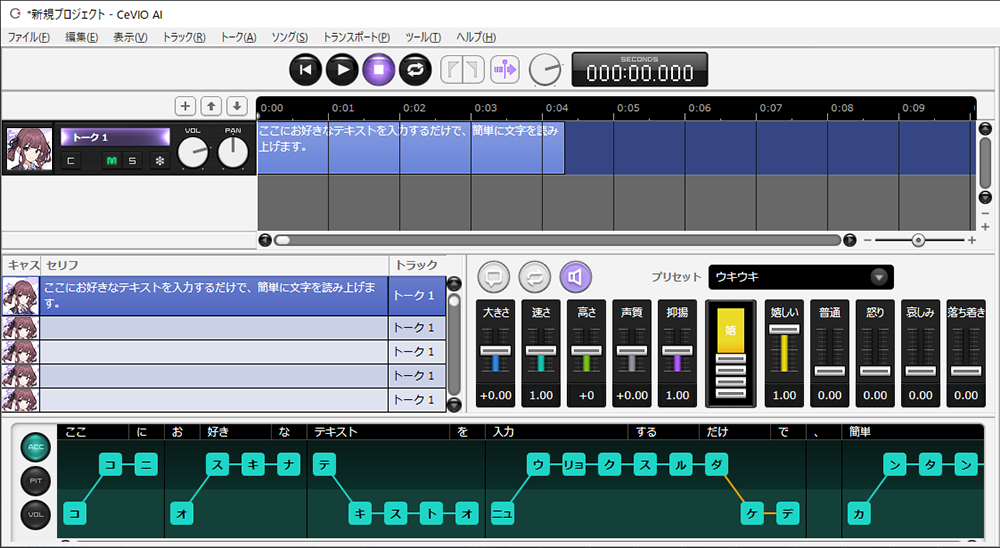The image size is (1000, 548).
Task: Open the 編集 menu
Action: [x=82, y=37]
